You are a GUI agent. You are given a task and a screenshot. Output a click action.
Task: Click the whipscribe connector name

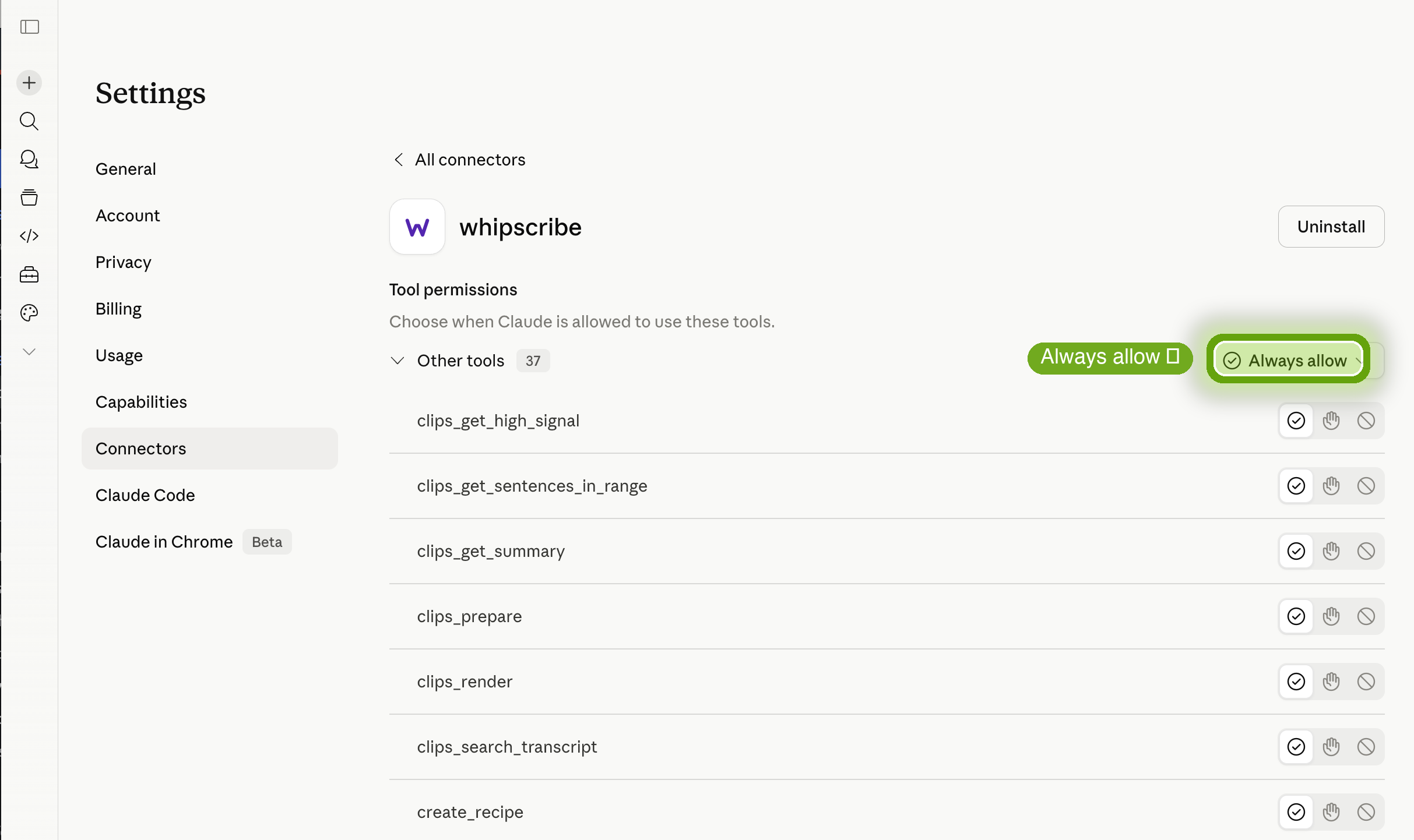[520, 227]
